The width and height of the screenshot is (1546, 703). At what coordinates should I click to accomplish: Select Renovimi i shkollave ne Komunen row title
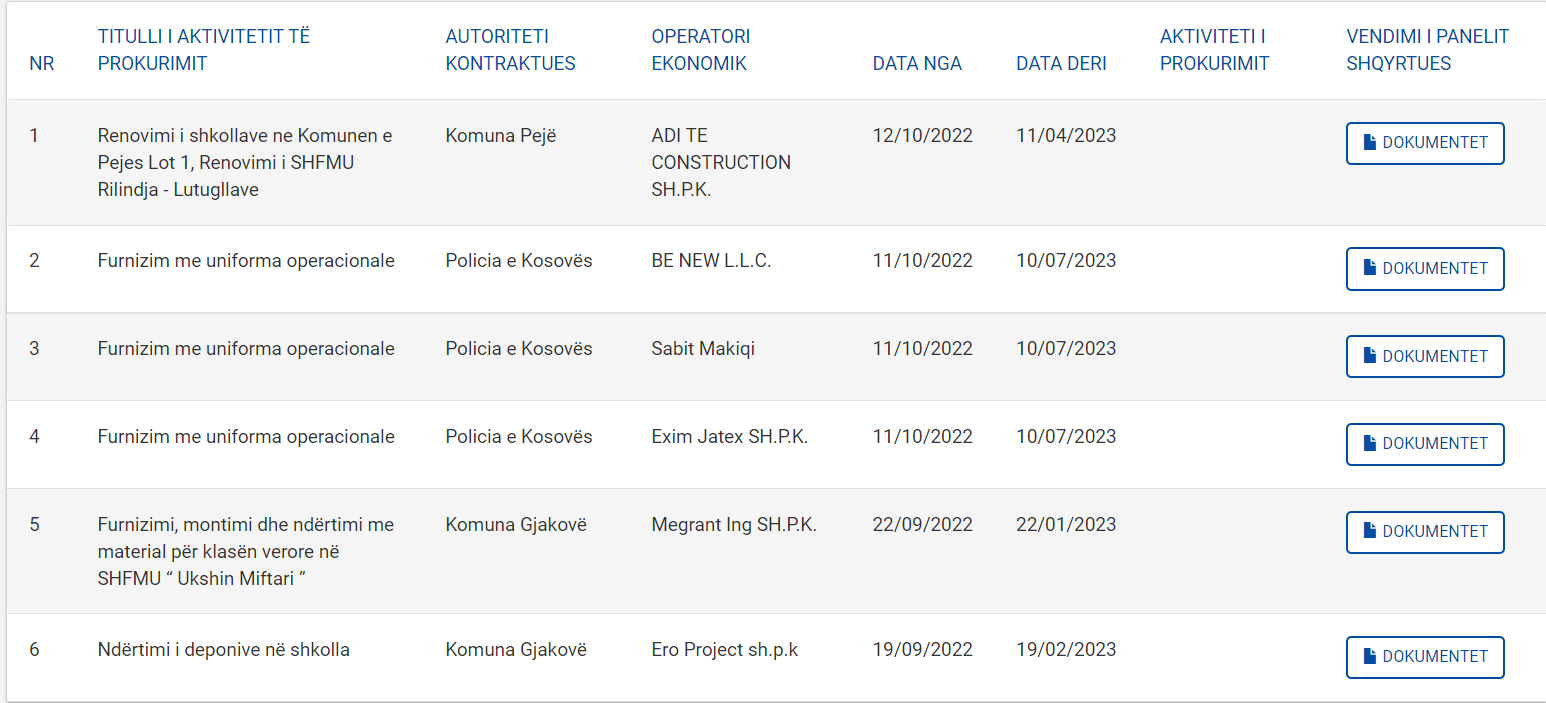(245, 162)
